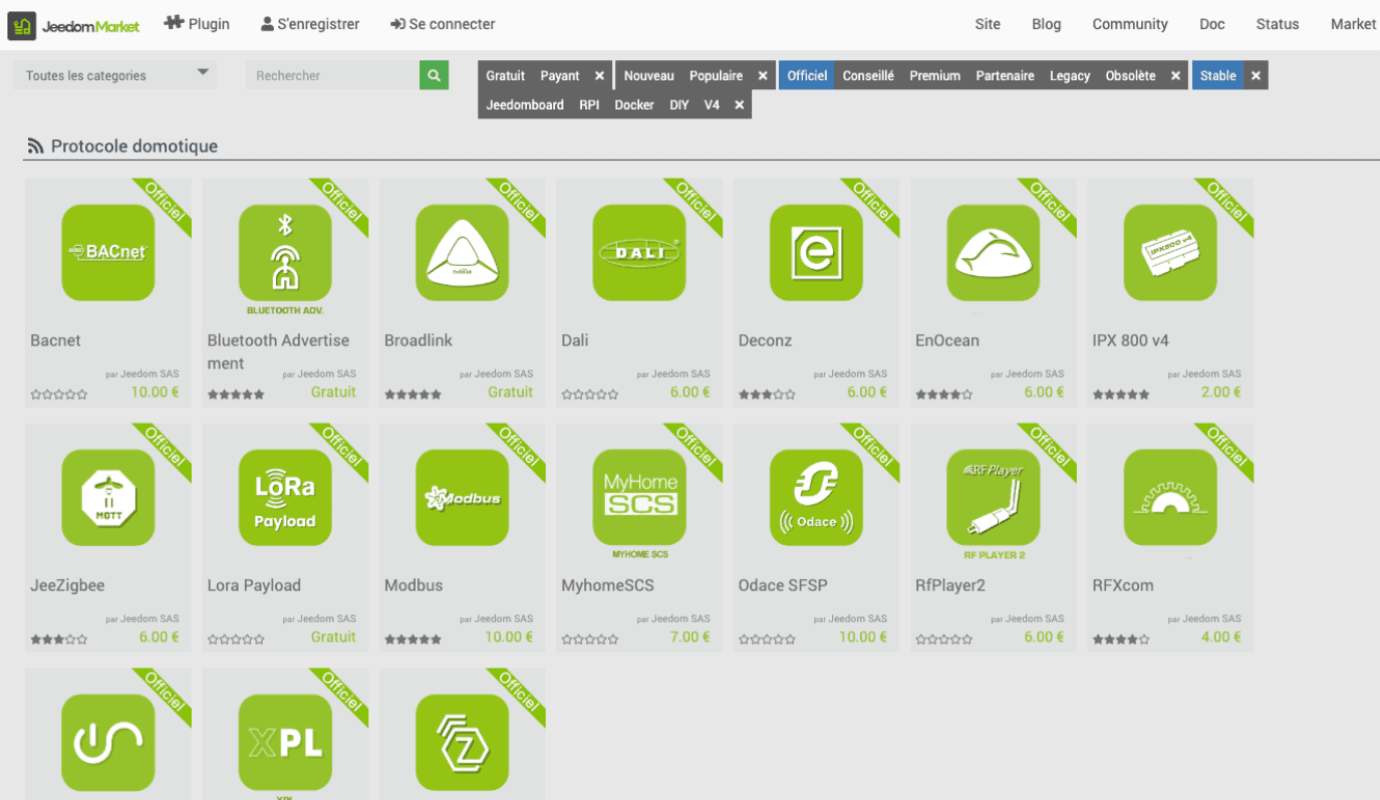
Task: Select the Dali plugin icon
Action: (x=639, y=253)
